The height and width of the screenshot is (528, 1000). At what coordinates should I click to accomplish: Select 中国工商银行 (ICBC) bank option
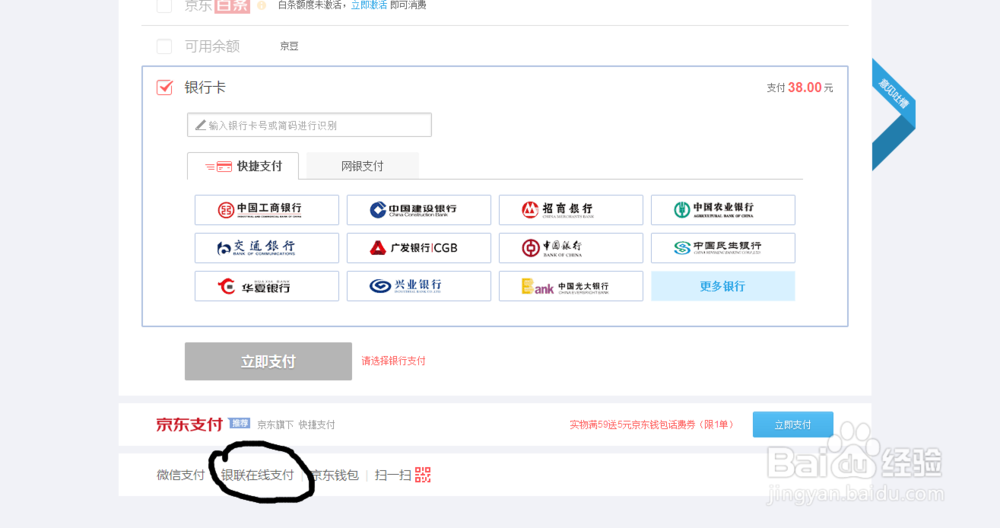click(x=267, y=210)
